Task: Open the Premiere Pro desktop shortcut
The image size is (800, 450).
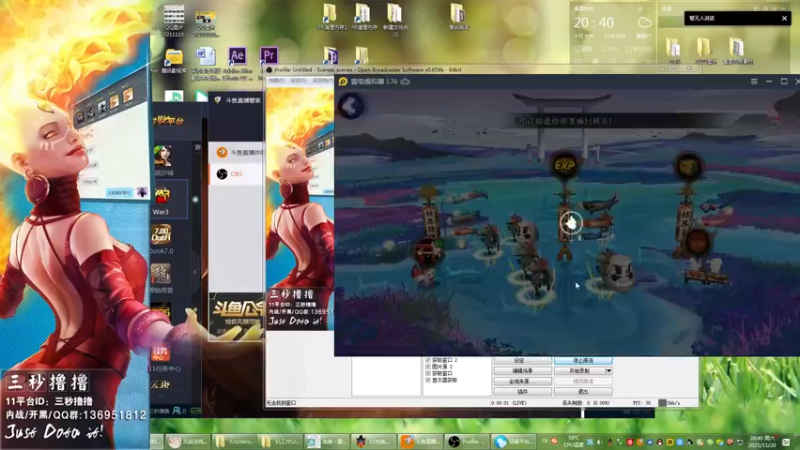Action: 268,55
